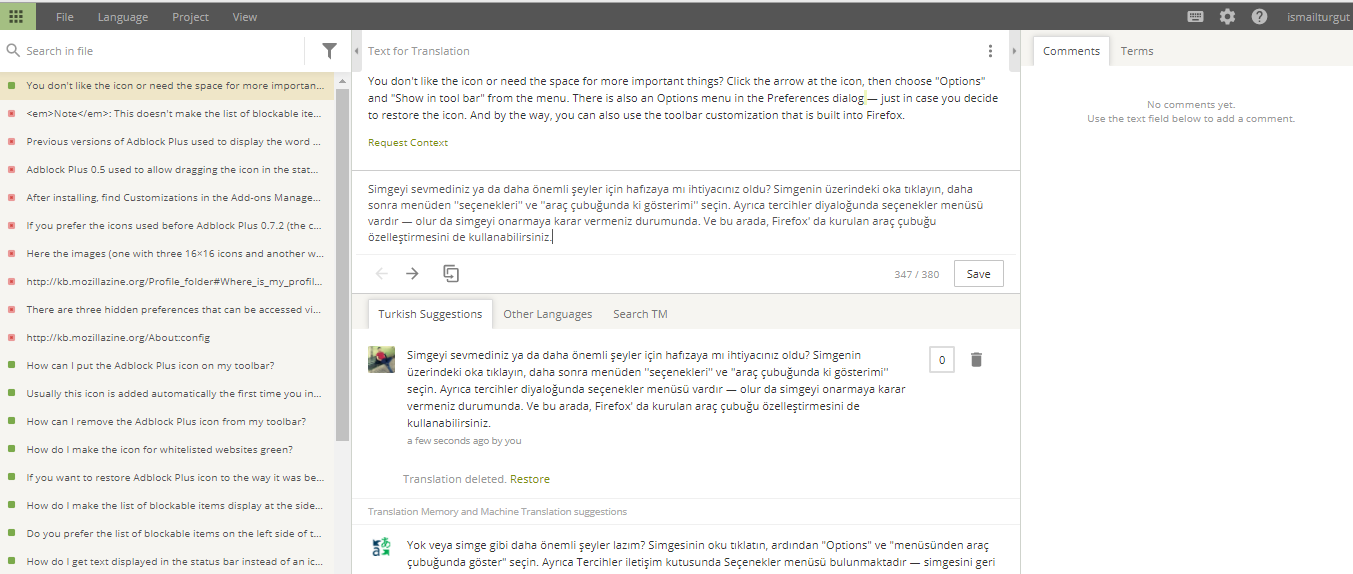The height and width of the screenshot is (574, 1353).
Task: Click the Save button
Action: pyautogui.click(x=978, y=274)
